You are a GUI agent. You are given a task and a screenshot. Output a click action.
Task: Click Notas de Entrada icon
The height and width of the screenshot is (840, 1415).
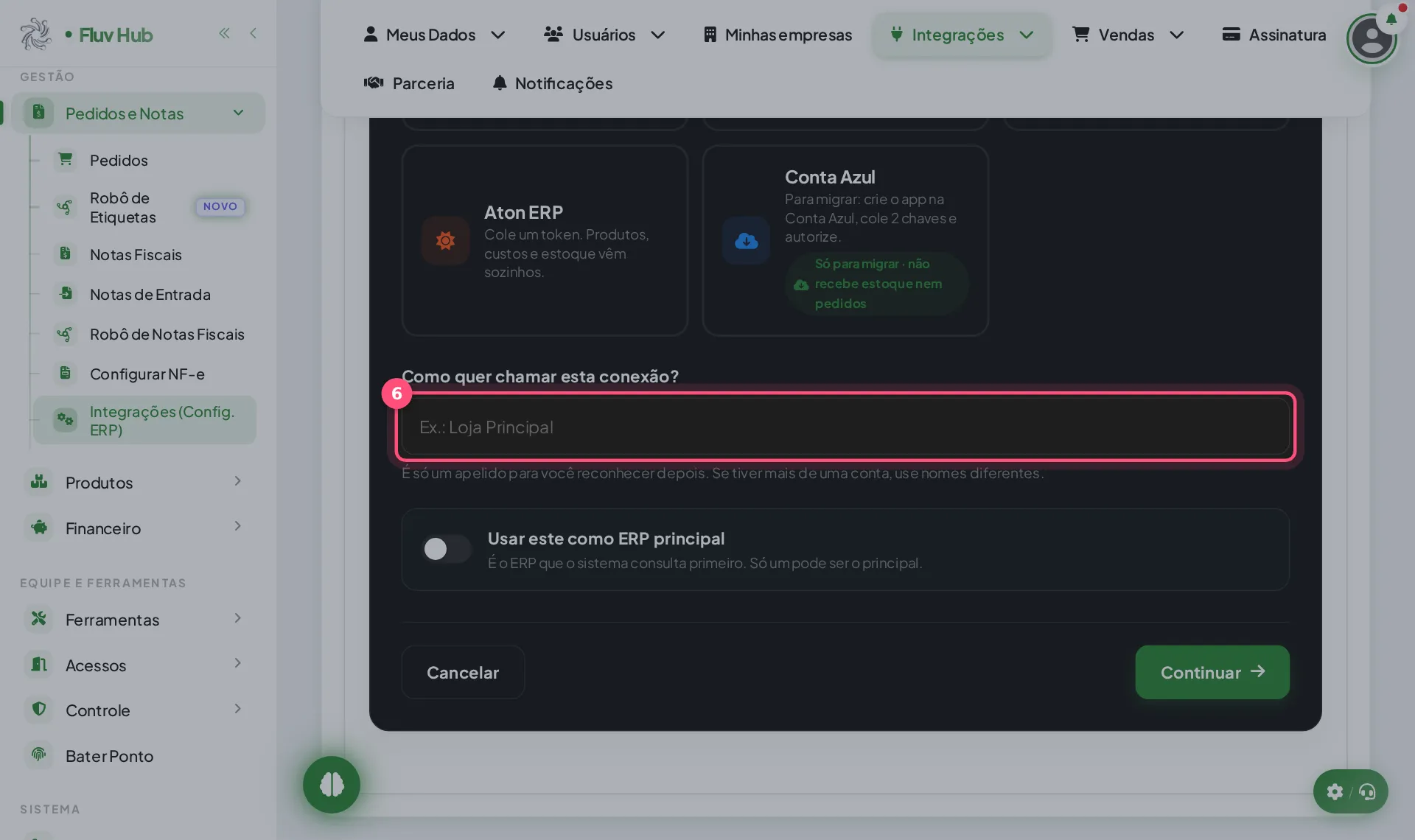click(66, 293)
